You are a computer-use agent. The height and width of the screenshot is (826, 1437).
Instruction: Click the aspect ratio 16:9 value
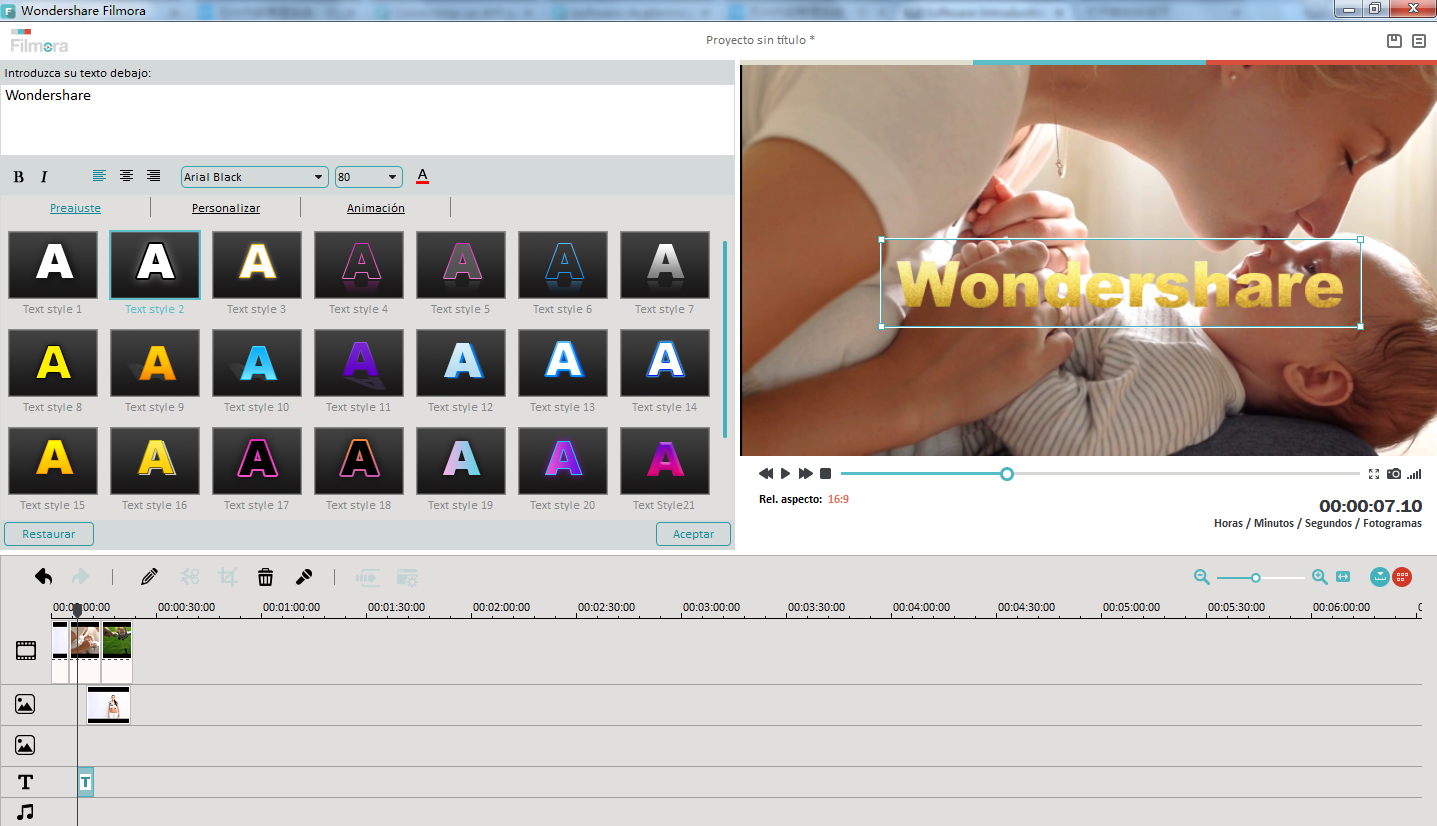point(838,499)
